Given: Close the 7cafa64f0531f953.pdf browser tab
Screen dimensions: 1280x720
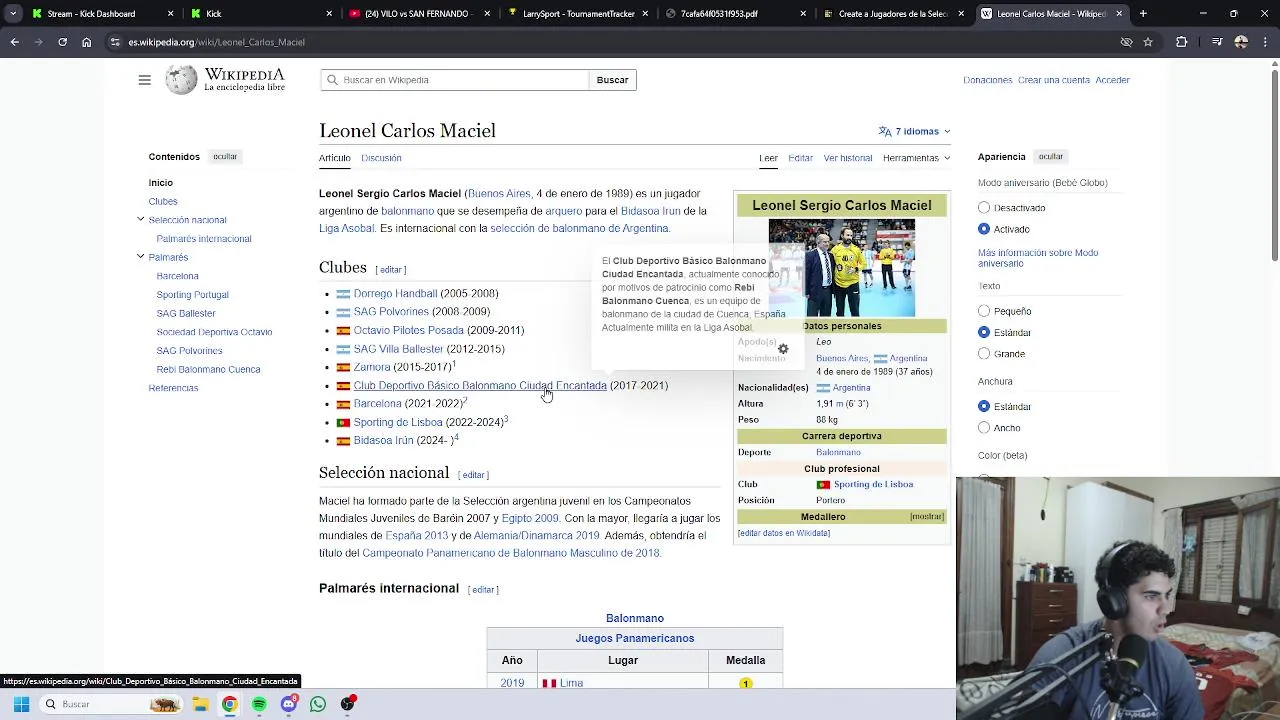Looking at the screenshot, I should click(x=805, y=14).
